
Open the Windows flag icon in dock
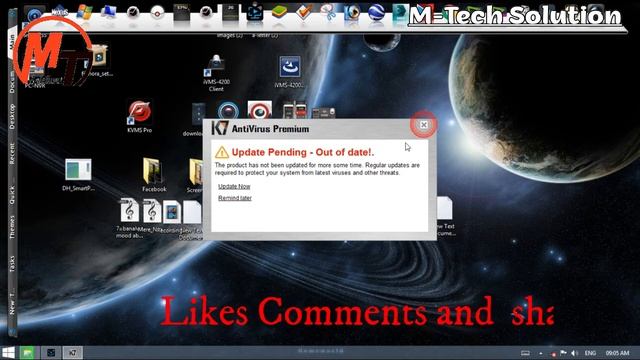click(x=84, y=13)
